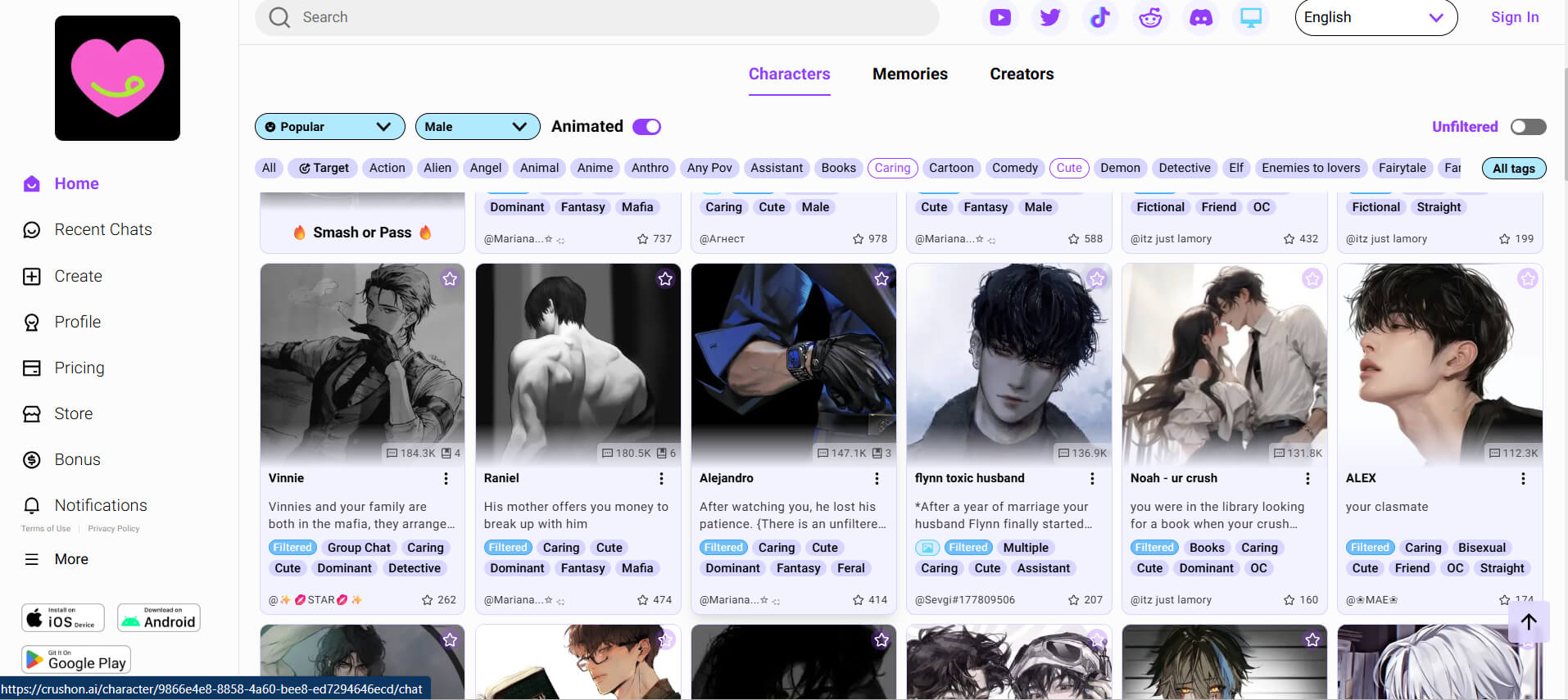This screenshot has height=700, width=1568.
Task: Toggle the Caring tag filter
Action: point(892,168)
